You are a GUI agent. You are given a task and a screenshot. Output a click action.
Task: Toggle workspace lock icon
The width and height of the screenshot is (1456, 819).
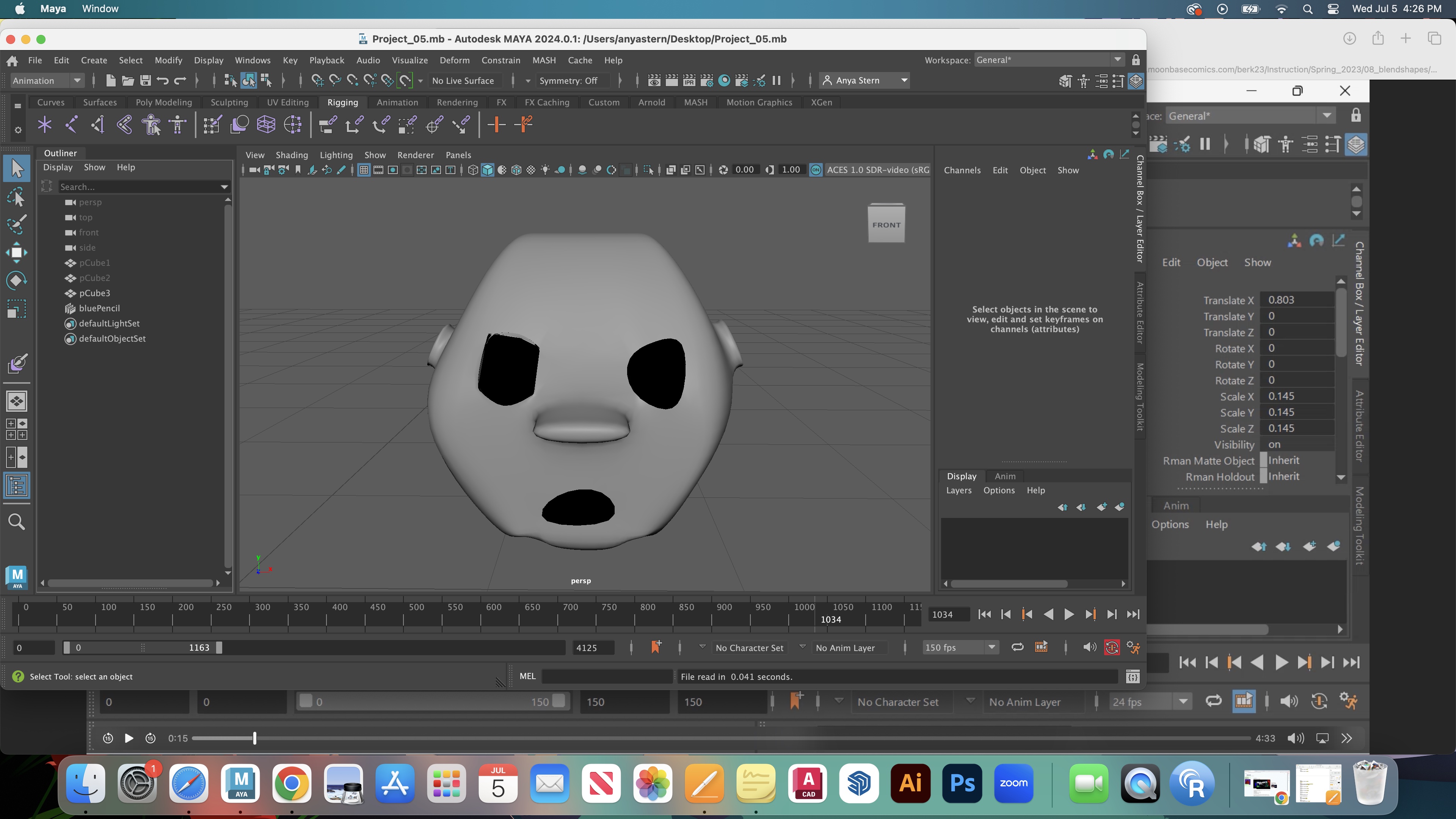click(1136, 60)
